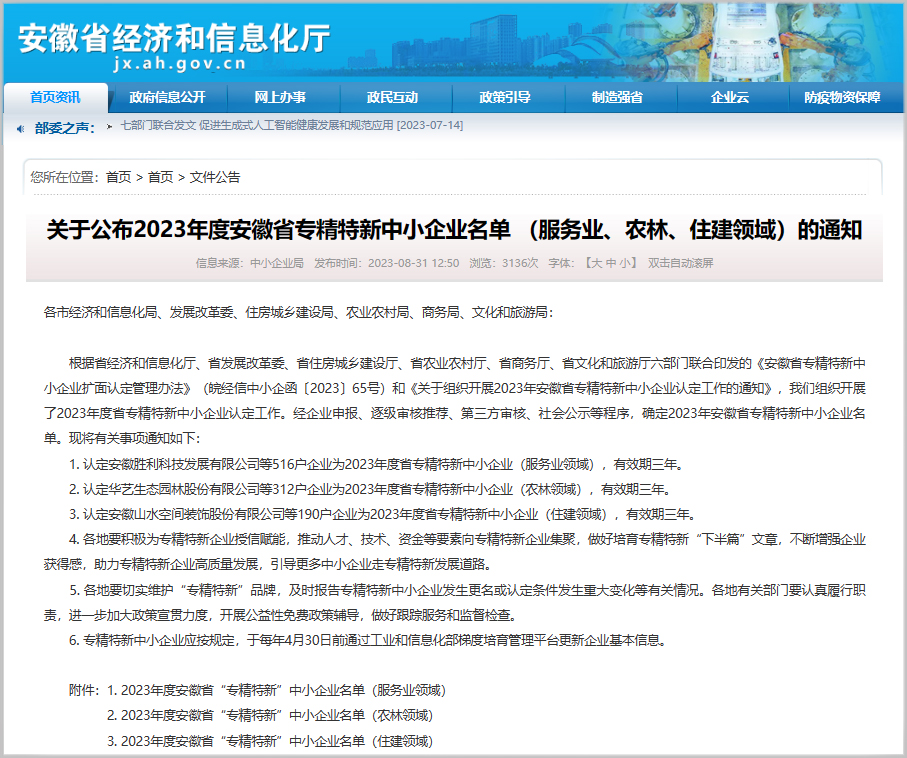907x758 pixels.
Task: Navigate to 制造强省
Action: coord(617,97)
